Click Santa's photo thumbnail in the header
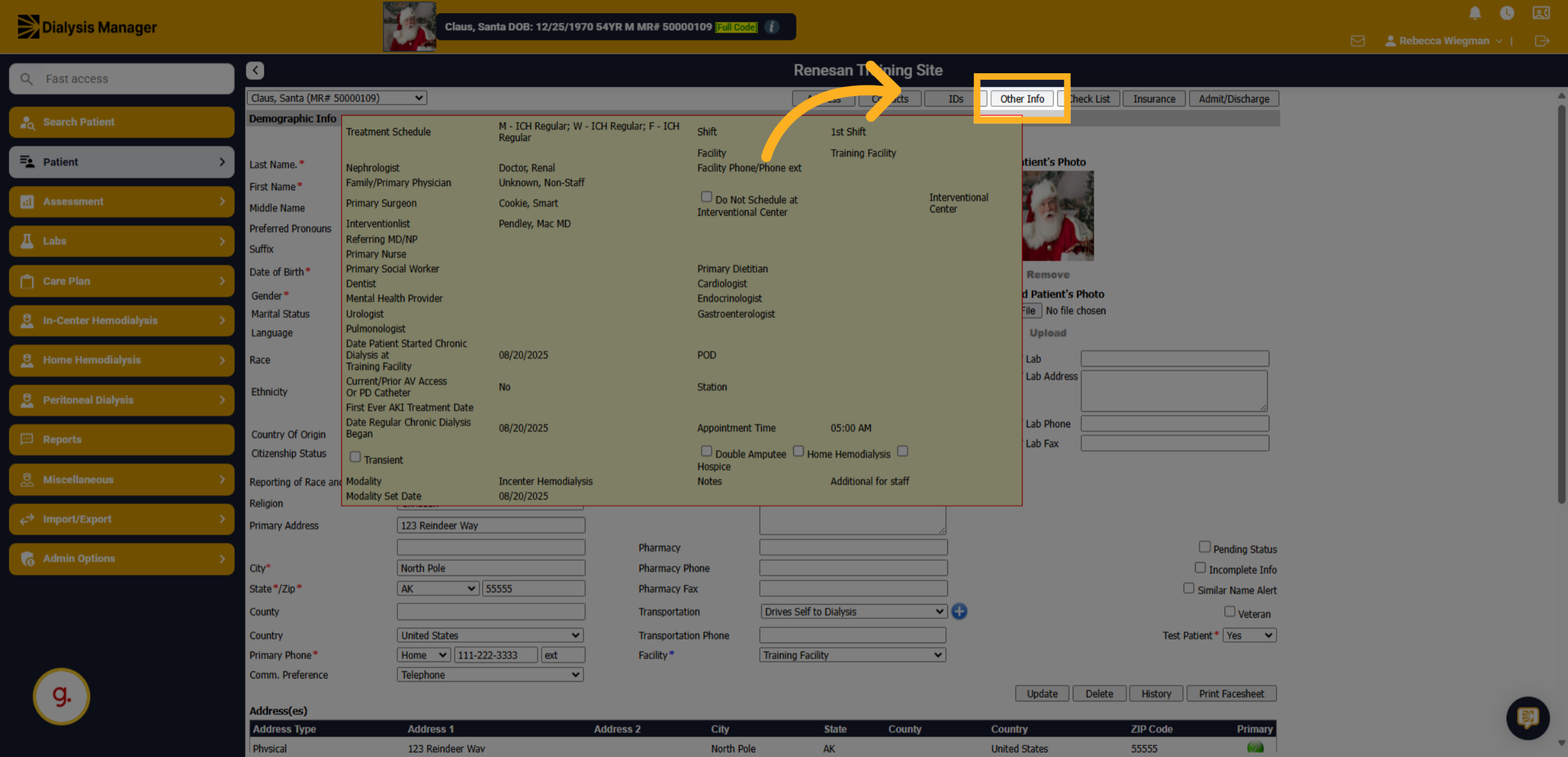 click(x=409, y=27)
